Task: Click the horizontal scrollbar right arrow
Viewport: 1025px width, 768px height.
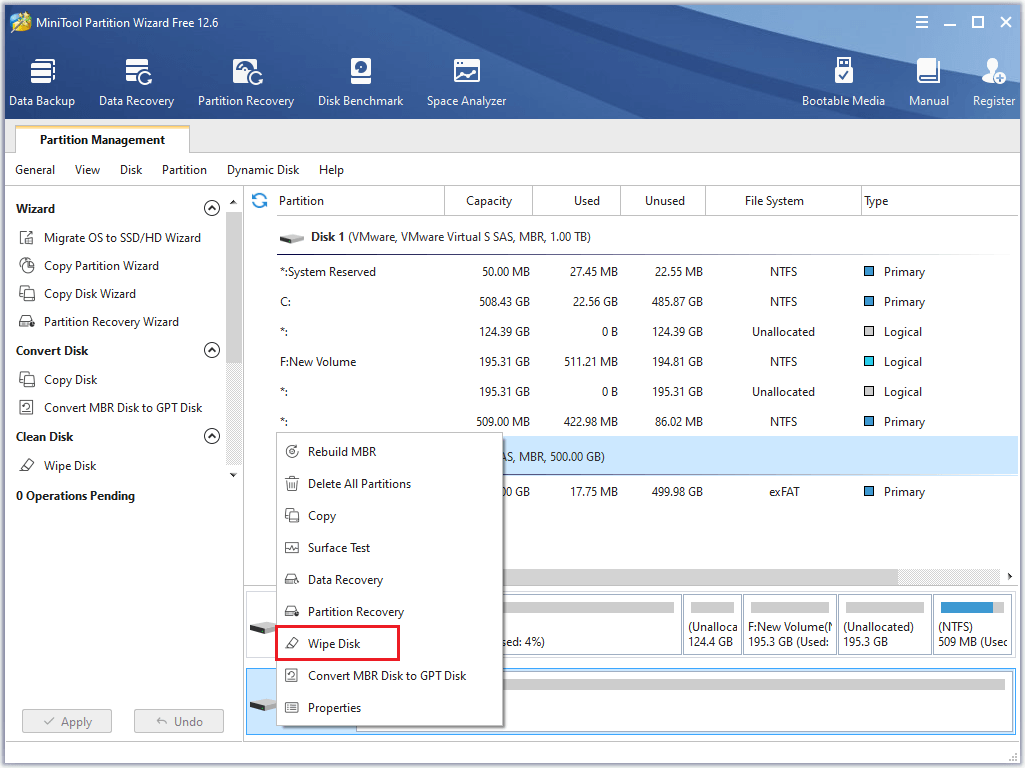Action: coord(1010,576)
